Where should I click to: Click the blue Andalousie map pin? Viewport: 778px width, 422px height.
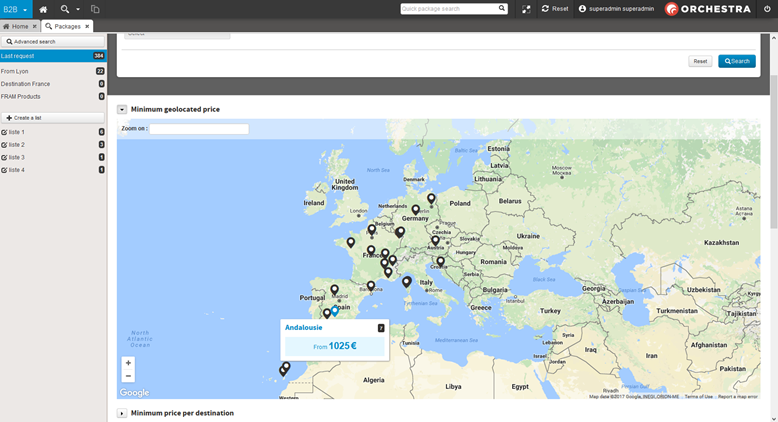(335, 311)
